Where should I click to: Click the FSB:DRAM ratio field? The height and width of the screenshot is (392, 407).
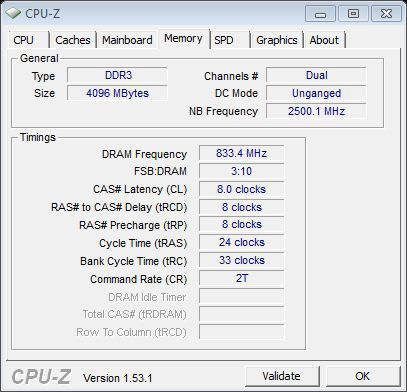[241, 171]
